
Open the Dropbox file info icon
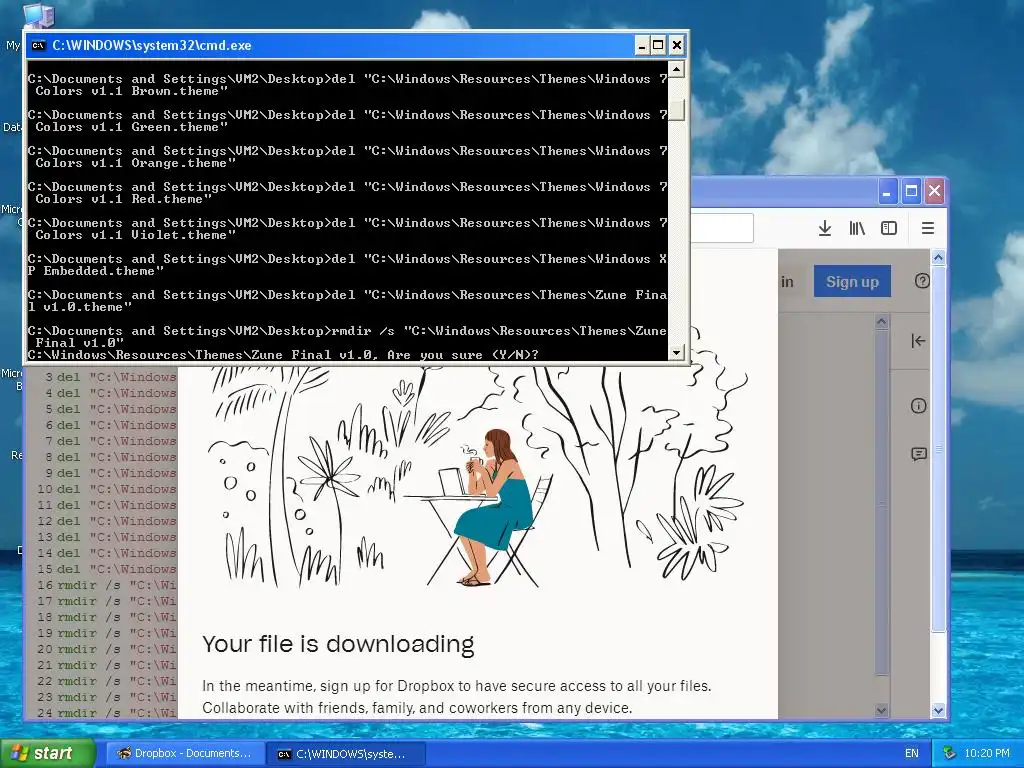918,406
